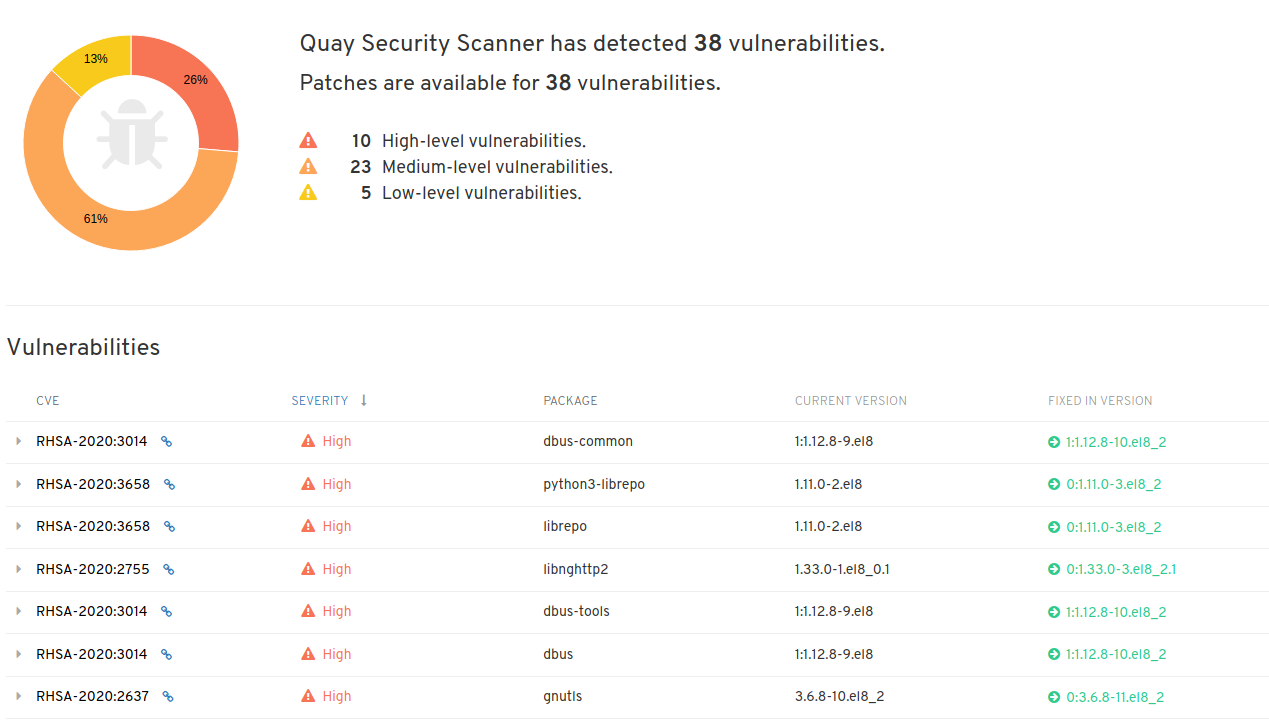This screenshot has height=722, width=1269.
Task: Click link icon beside RHSA-2020:2755
Action: point(169,569)
